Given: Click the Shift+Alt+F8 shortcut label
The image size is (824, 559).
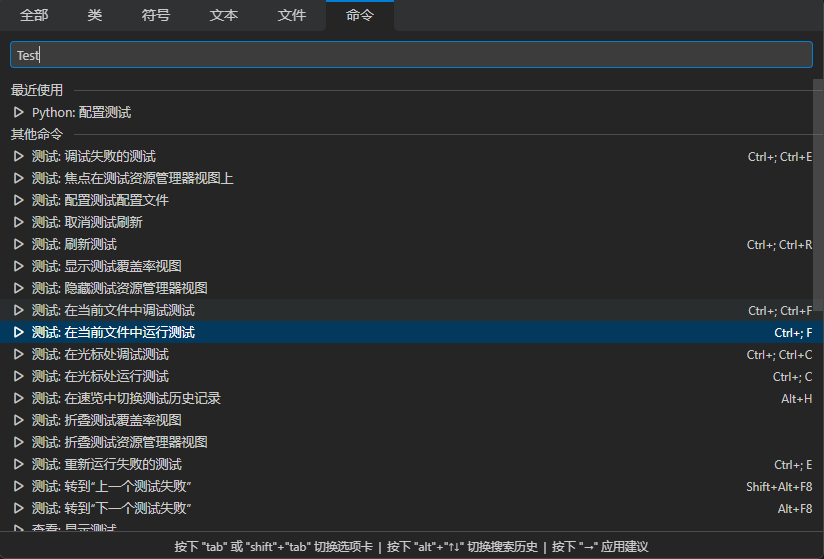Looking at the screenshot, I should click(779, 487).
